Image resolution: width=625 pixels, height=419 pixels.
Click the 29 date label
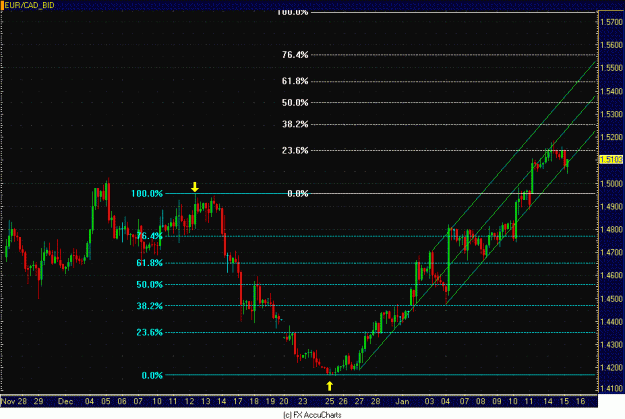[38, 401]
